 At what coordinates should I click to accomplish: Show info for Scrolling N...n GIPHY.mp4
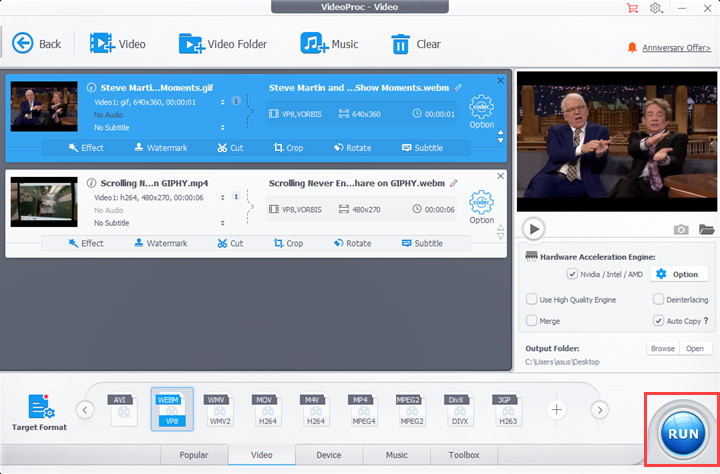pos(91,183)
